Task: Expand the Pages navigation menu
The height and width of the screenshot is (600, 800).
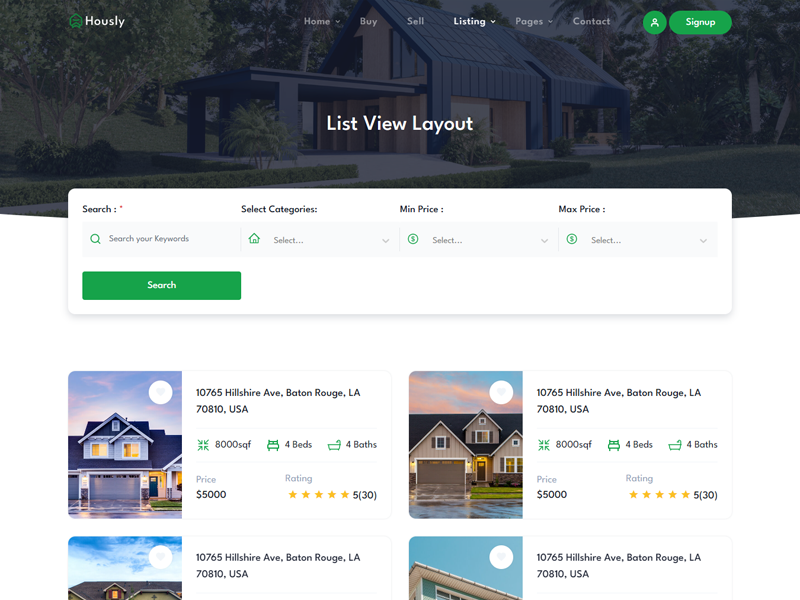Action: 534,21
